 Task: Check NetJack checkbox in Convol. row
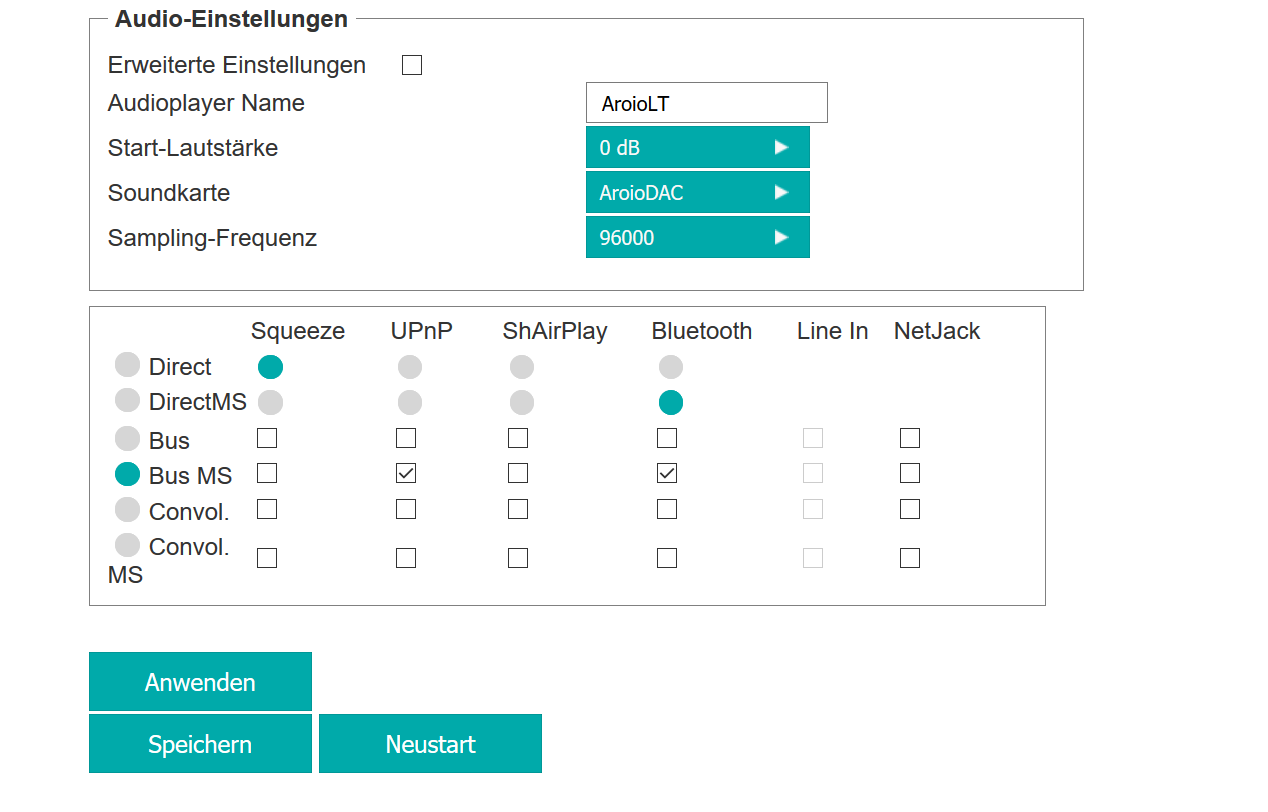coord(910,510)
